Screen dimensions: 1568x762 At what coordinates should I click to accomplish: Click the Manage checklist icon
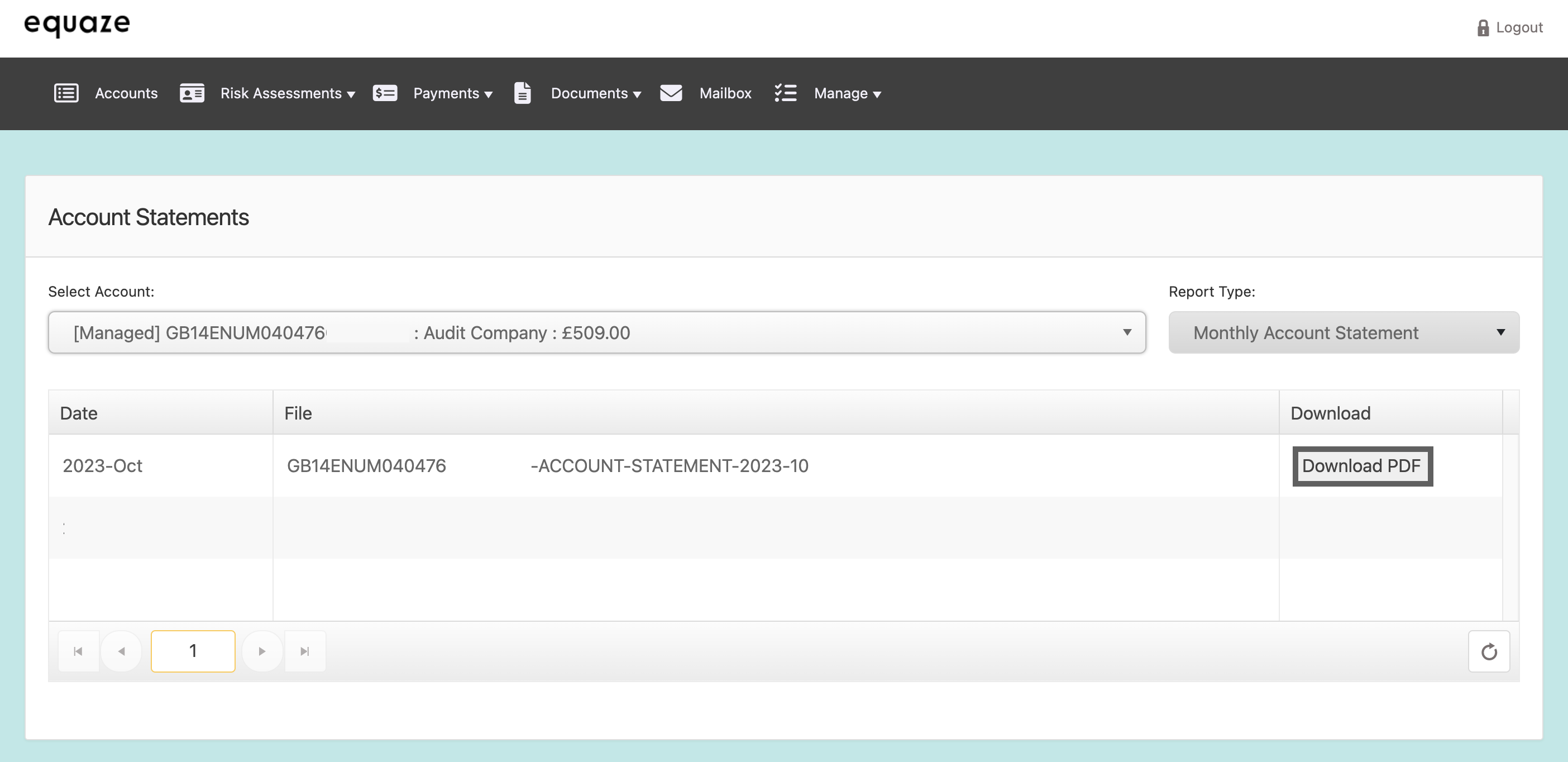click(785, 93)
